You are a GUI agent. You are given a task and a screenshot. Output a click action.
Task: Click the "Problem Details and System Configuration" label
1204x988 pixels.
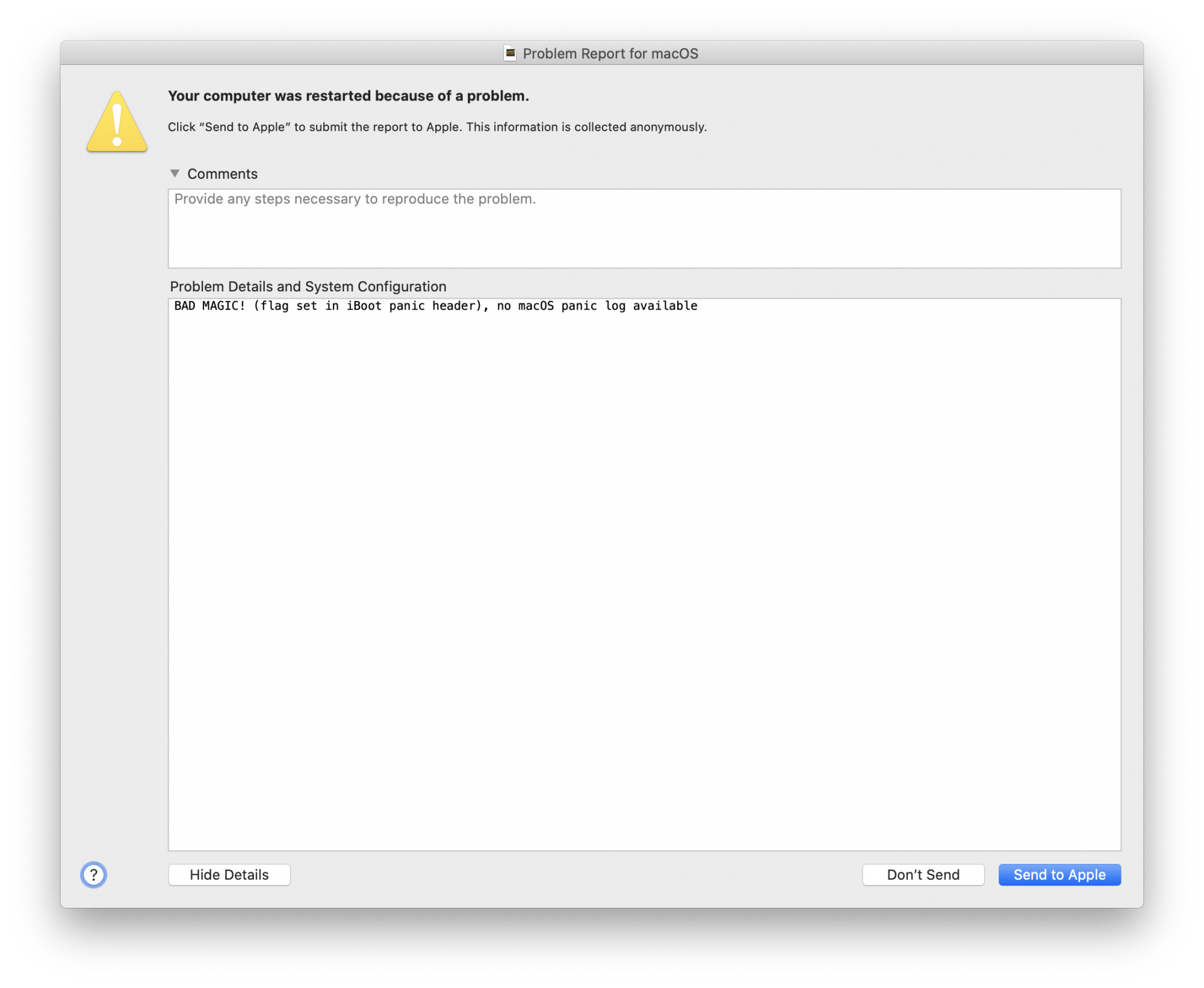[308, 287]
